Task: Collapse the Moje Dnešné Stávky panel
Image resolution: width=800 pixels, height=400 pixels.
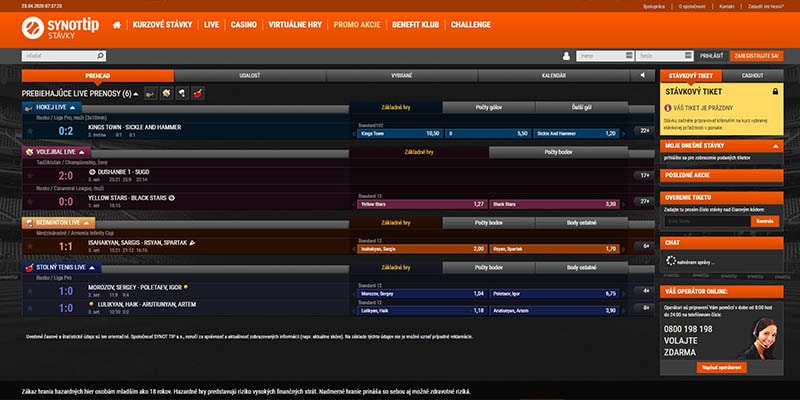Action: (x=775, y=146)
